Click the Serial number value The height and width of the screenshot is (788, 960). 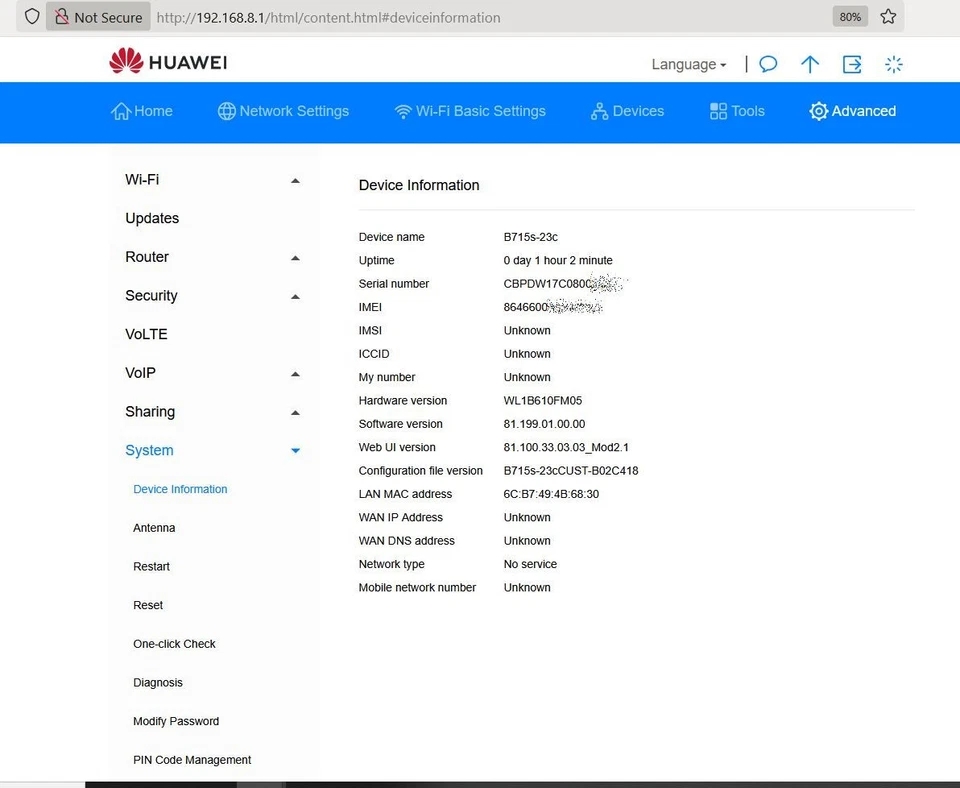click(x=563, y=283)
